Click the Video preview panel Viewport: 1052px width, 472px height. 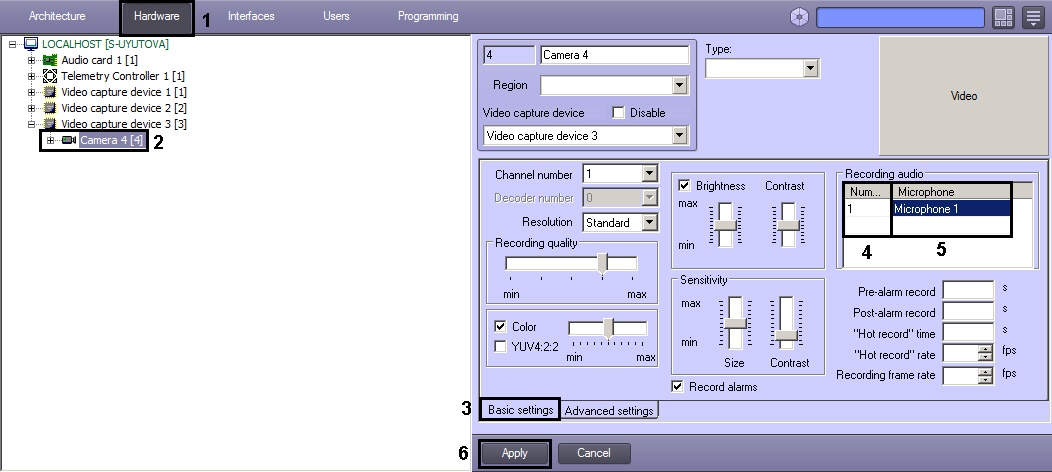pyautogui.click(x=963, y=96)
